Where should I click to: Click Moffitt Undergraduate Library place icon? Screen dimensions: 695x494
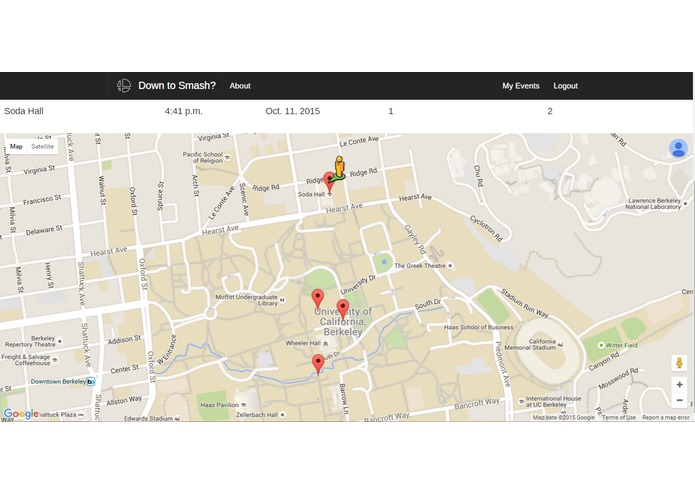click(x=282, y=300)
